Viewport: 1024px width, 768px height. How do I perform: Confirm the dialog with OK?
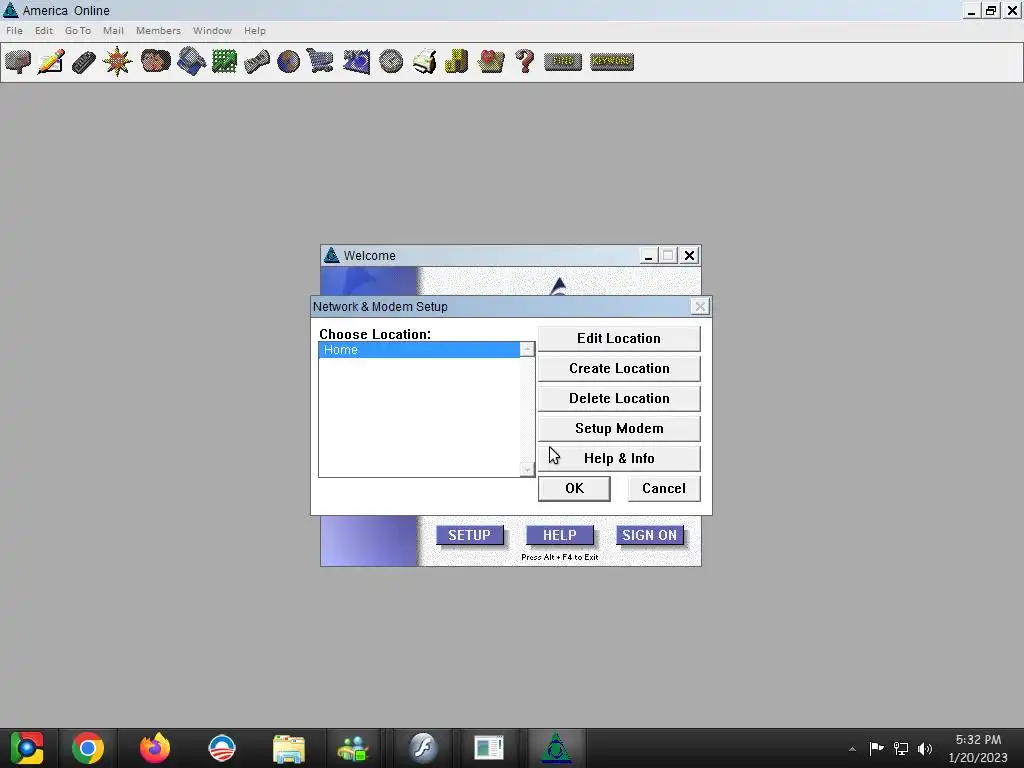pyautogui.click(x=574, y=488)
